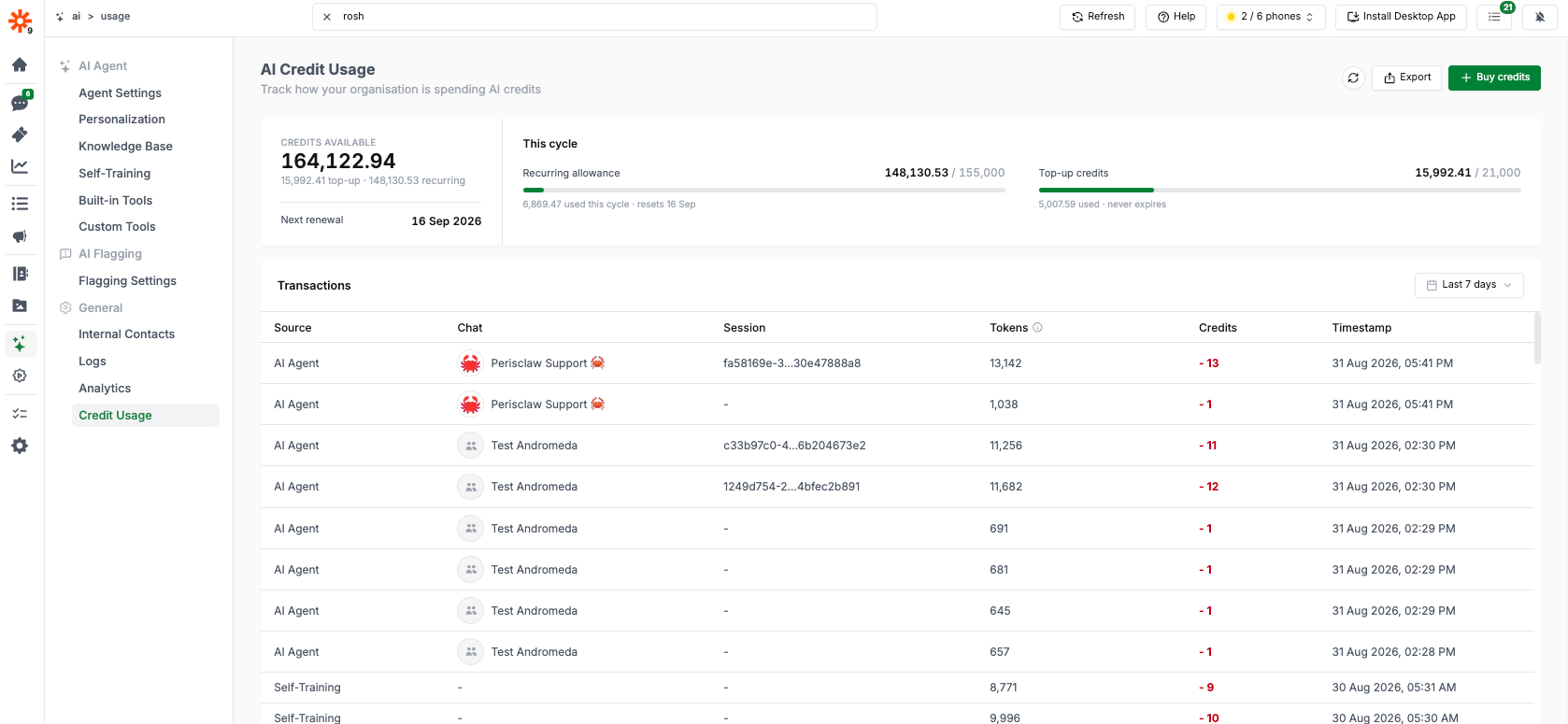1568x724 pixels.
Task: Go to Internal Contacts
Action: point(126,334)
